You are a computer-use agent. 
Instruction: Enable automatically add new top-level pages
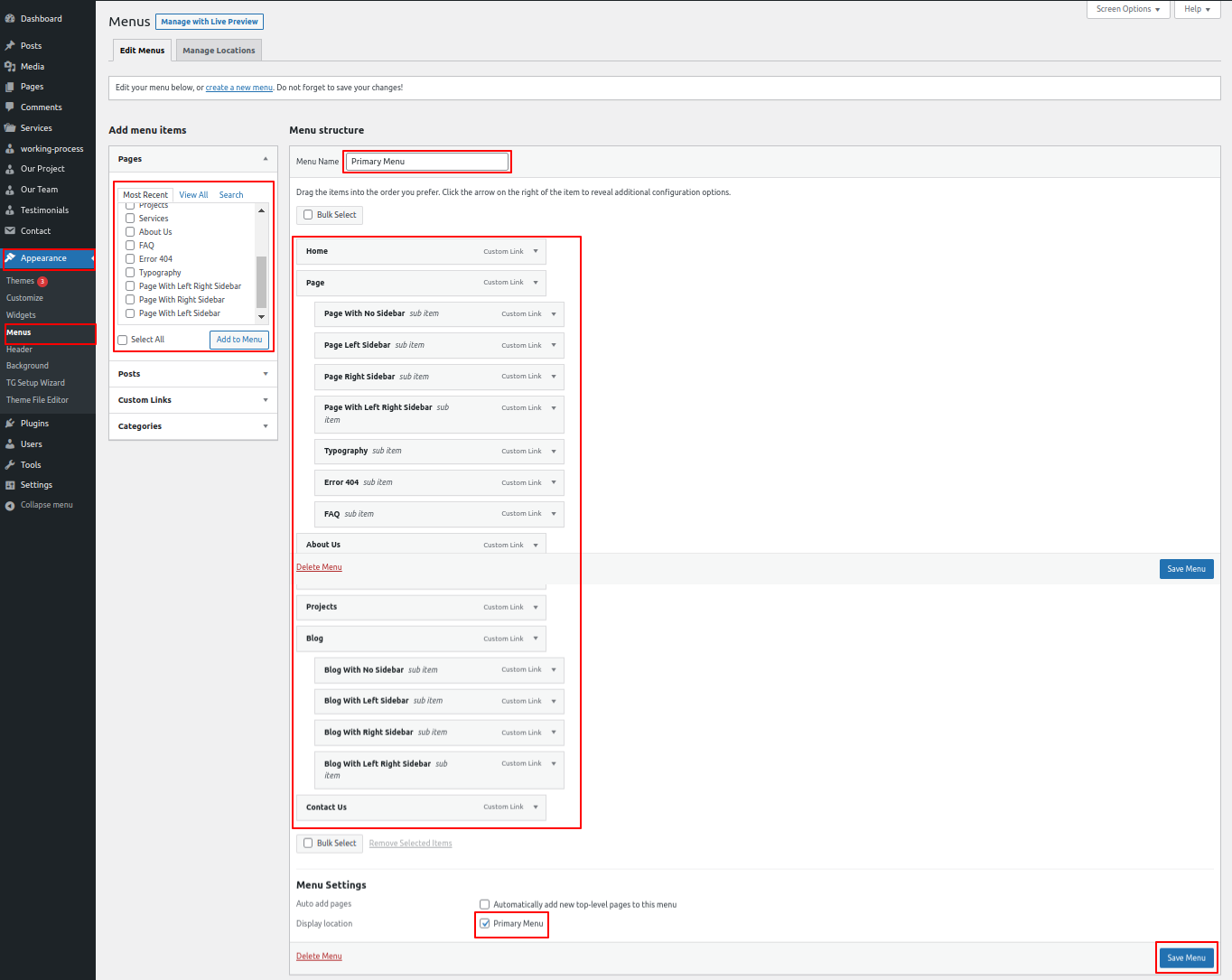pos(485,904)
